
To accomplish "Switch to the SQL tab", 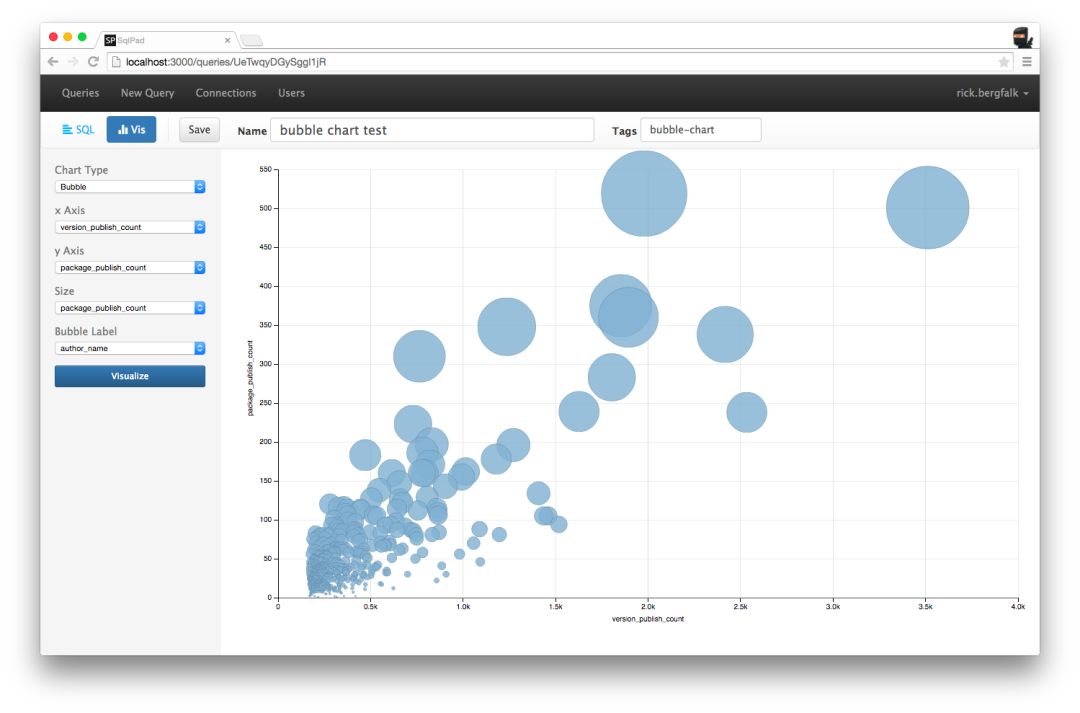I will pos(78,130).
